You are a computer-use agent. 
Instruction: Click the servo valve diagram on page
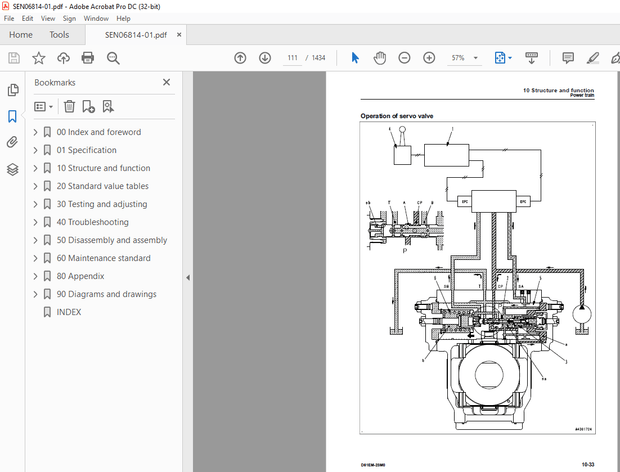(477, 278)
